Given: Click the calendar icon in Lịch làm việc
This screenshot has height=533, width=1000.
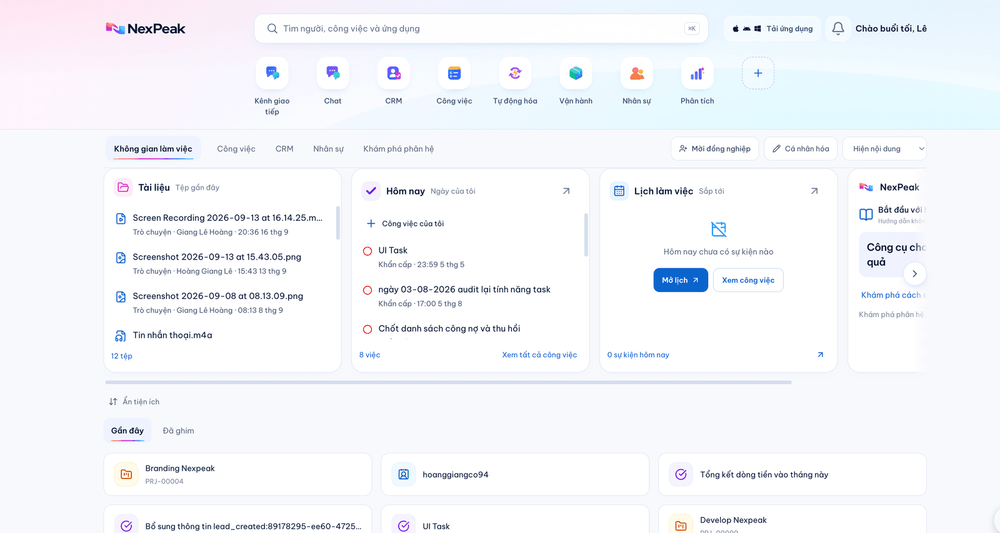Looking at the screenshot, I should [x=619, y=191].
